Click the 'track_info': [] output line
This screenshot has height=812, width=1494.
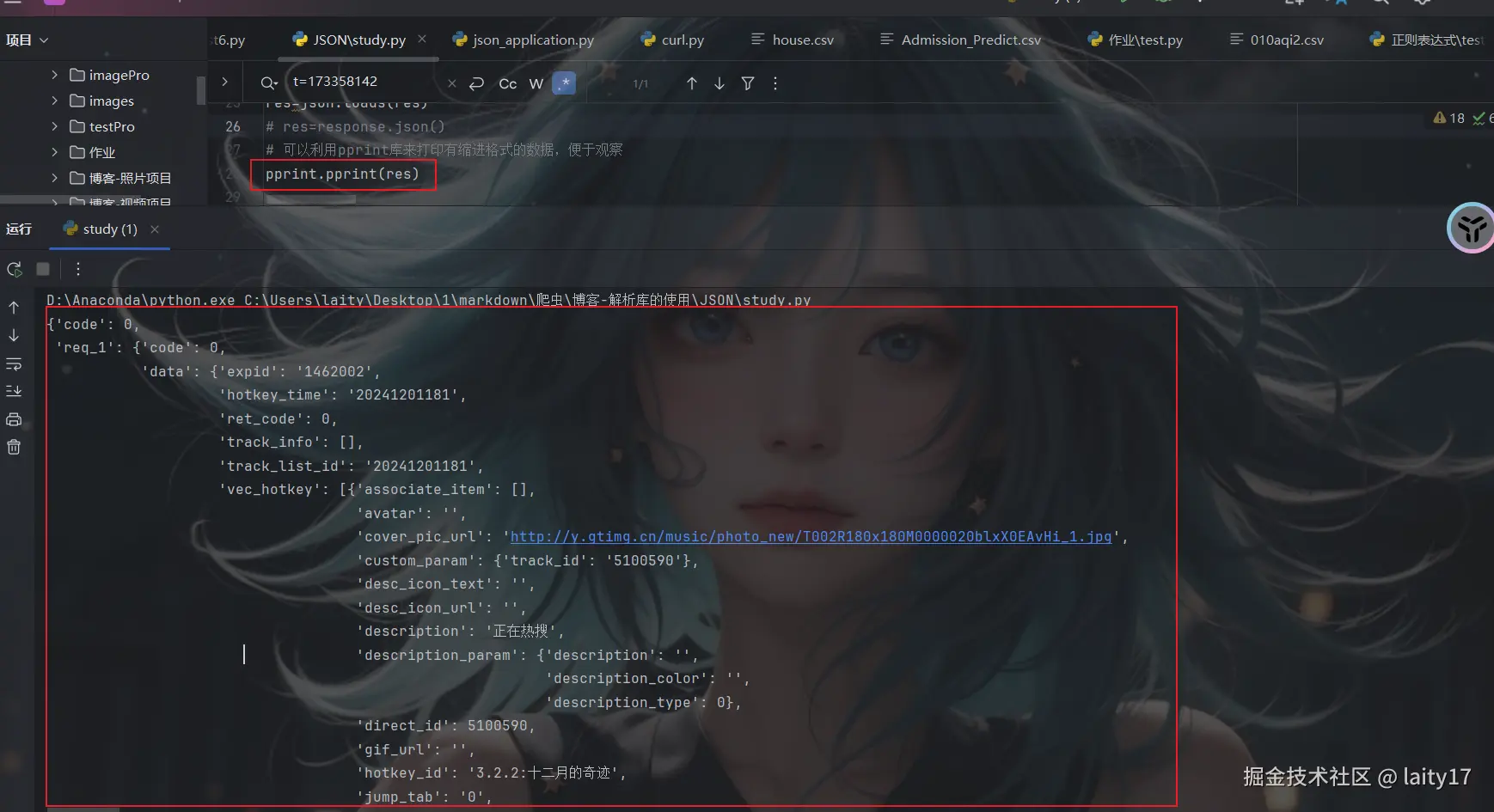click(291, 443)
